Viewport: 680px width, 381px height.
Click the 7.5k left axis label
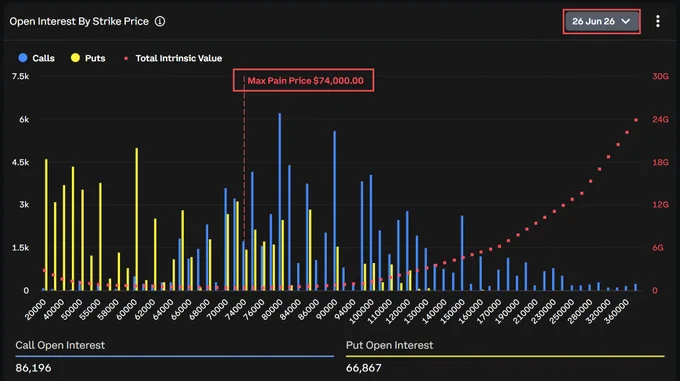(20, 76)
